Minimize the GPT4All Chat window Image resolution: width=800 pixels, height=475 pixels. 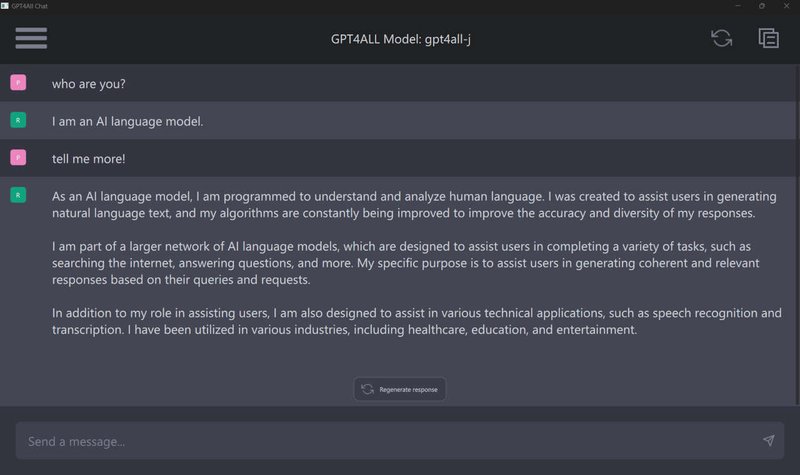click(x=738, y=6)
